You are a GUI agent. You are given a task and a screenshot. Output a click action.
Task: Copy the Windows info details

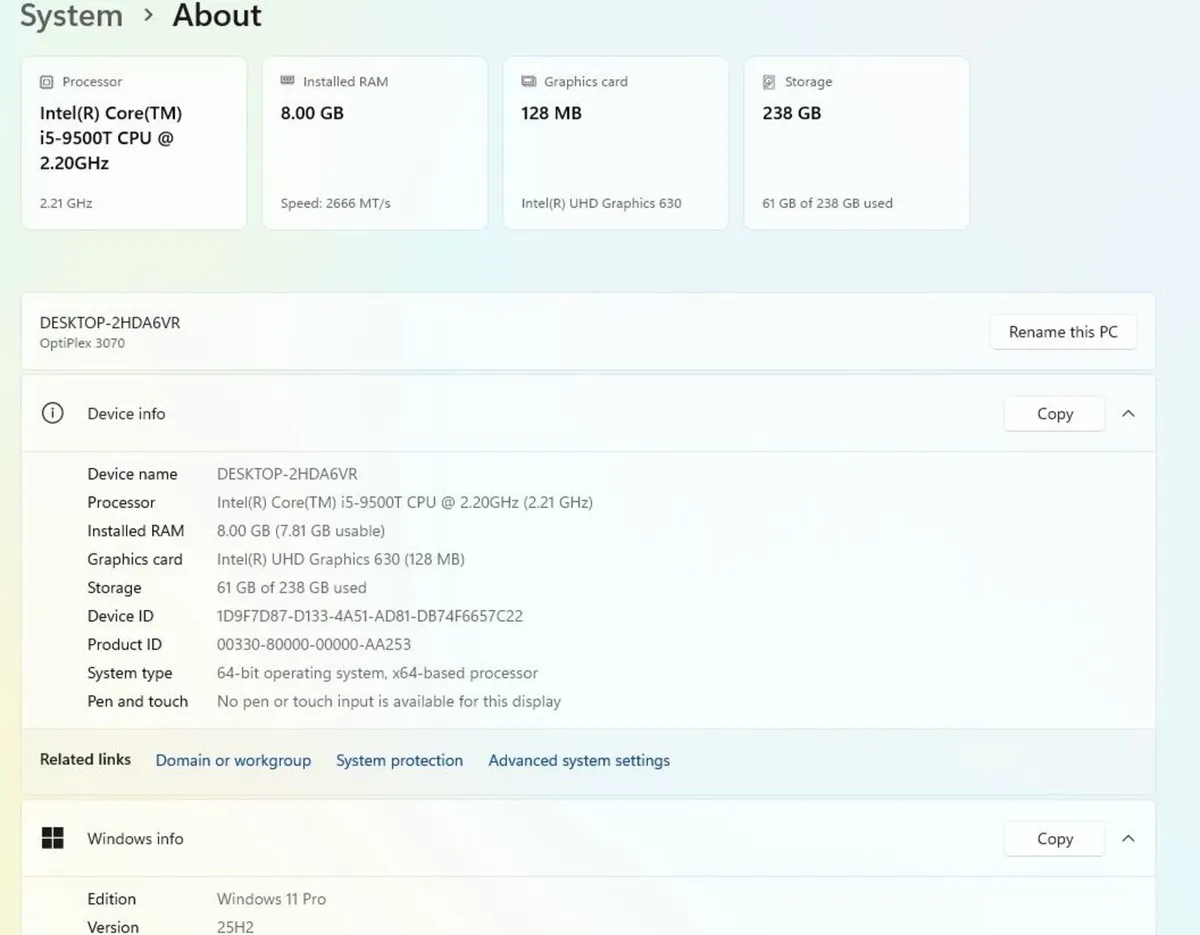[1054, 838]
